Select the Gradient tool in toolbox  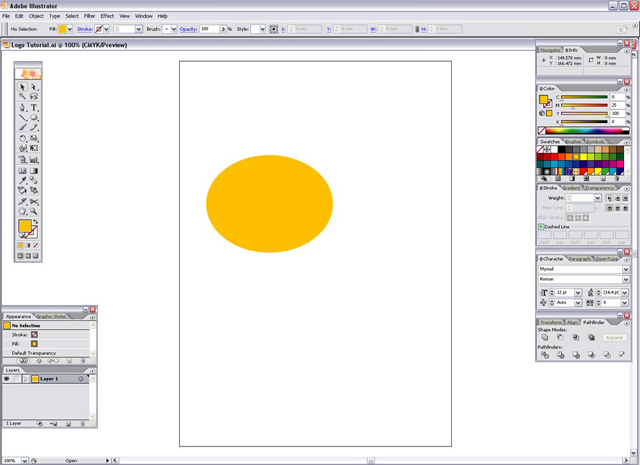tap(34, 171)
